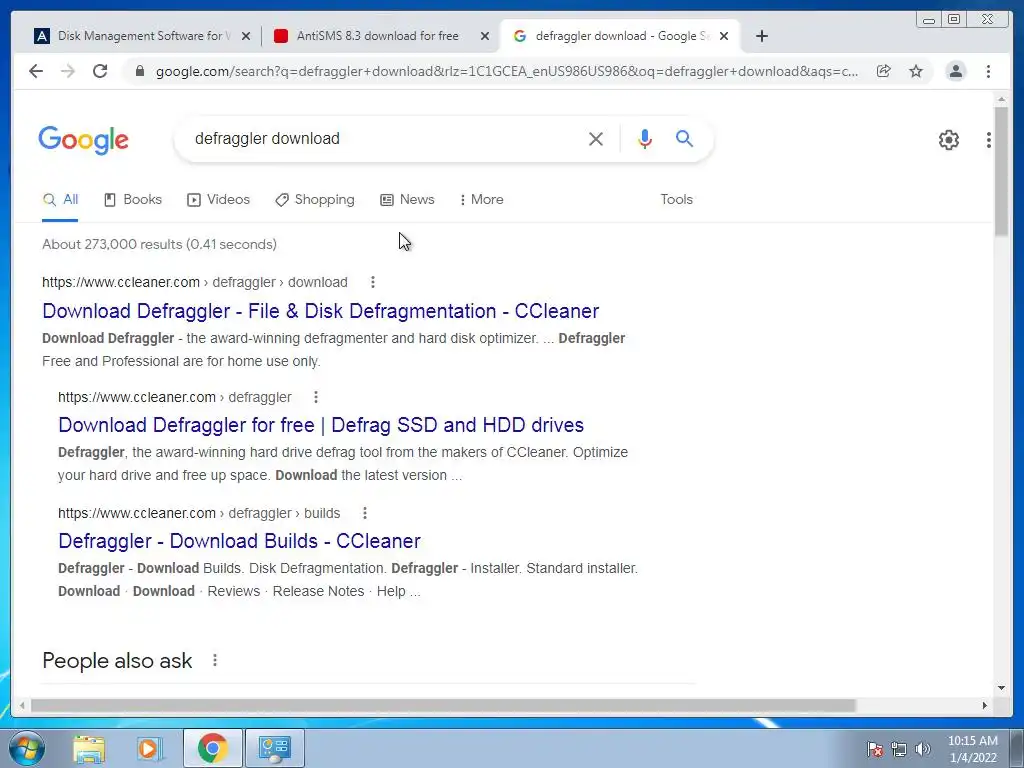This screenshot has height=768, width=1024.
Task: Click About 273,000 results text
Action: pos(159,244)
